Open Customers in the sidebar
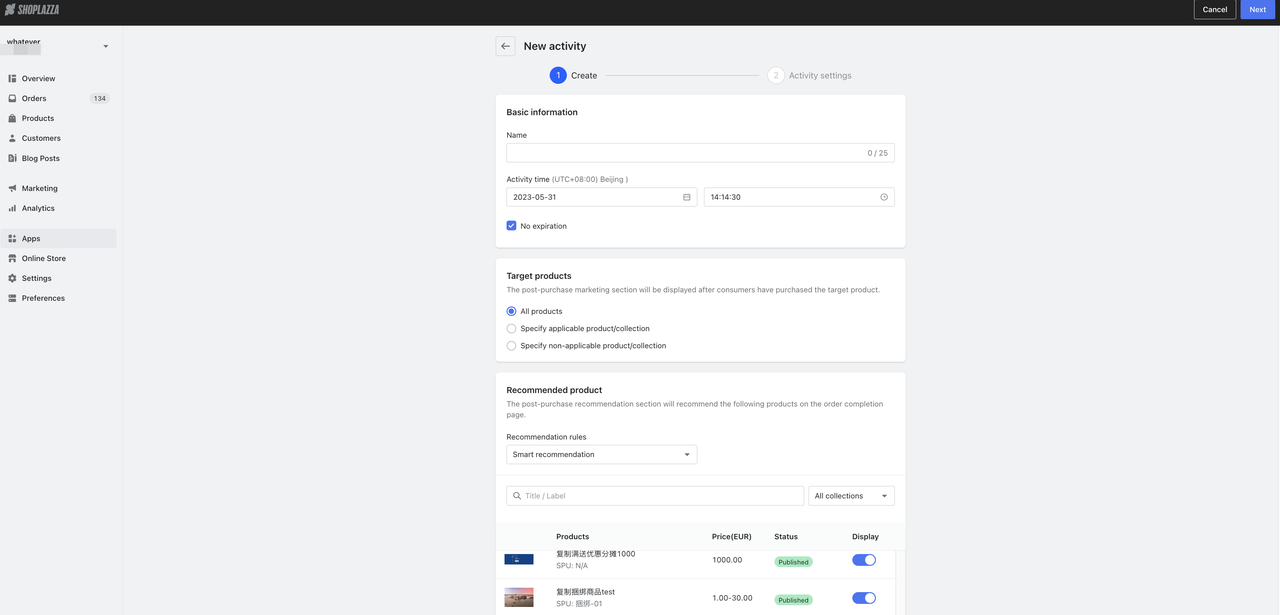Image resolution: width=1280 pixels, height=615 pixels. (60, 138)
